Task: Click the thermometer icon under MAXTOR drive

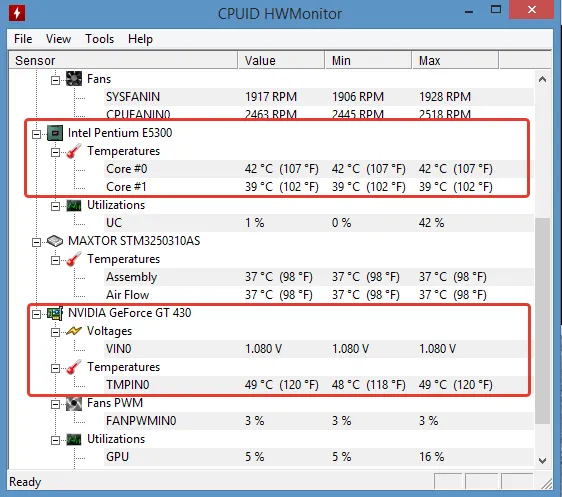Action: click(74, 259)
